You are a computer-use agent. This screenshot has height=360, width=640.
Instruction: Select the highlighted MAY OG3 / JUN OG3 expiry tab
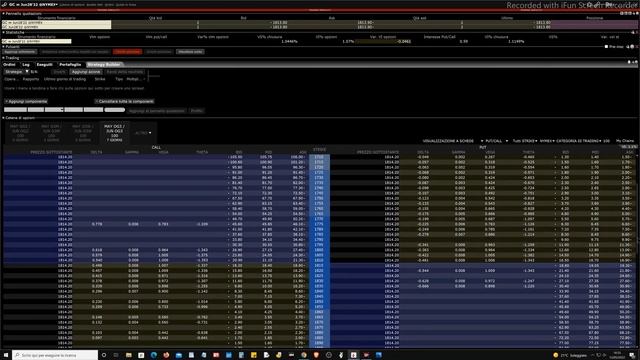[114, 133]
